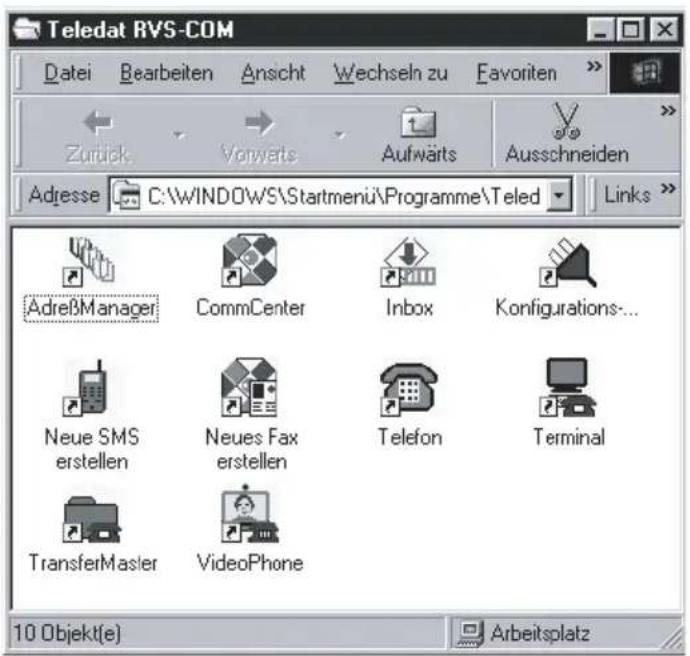Click the Adresse label
The width and height of the screenshot is (690, 656).
[x=64, y=194]
